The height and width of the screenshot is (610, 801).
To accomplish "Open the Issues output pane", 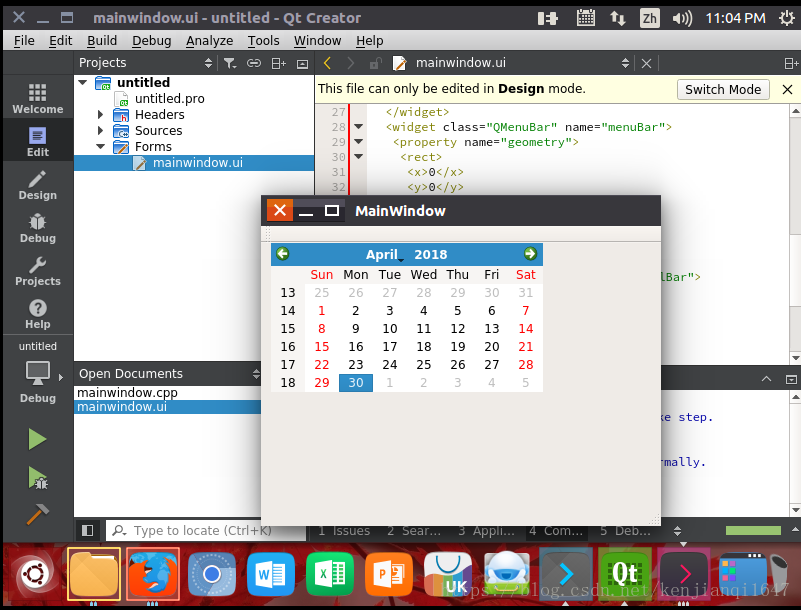I will [344, 531].
